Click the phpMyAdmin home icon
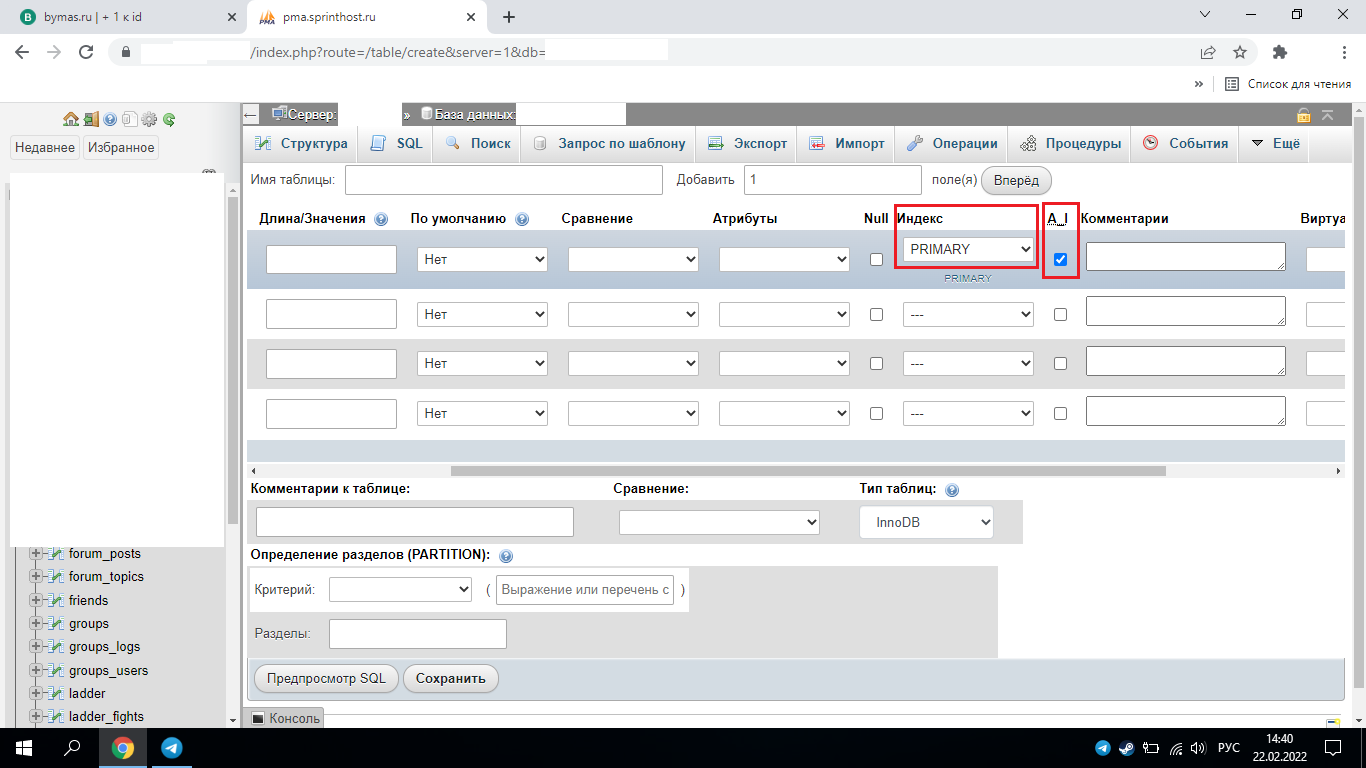 [71, 119]
